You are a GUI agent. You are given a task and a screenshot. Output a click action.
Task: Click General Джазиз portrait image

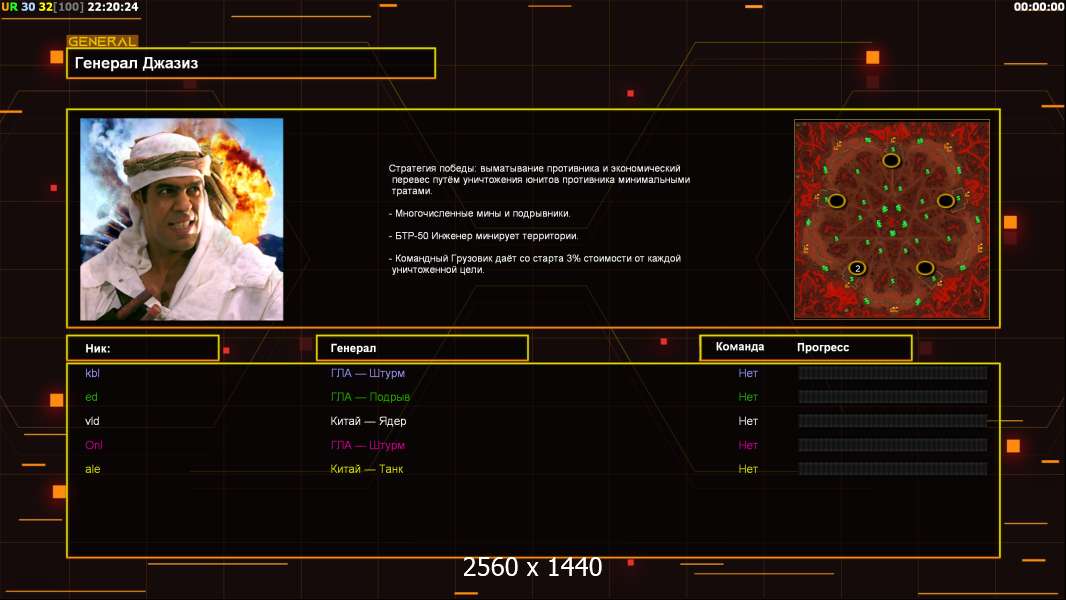[x=181, y=219]
